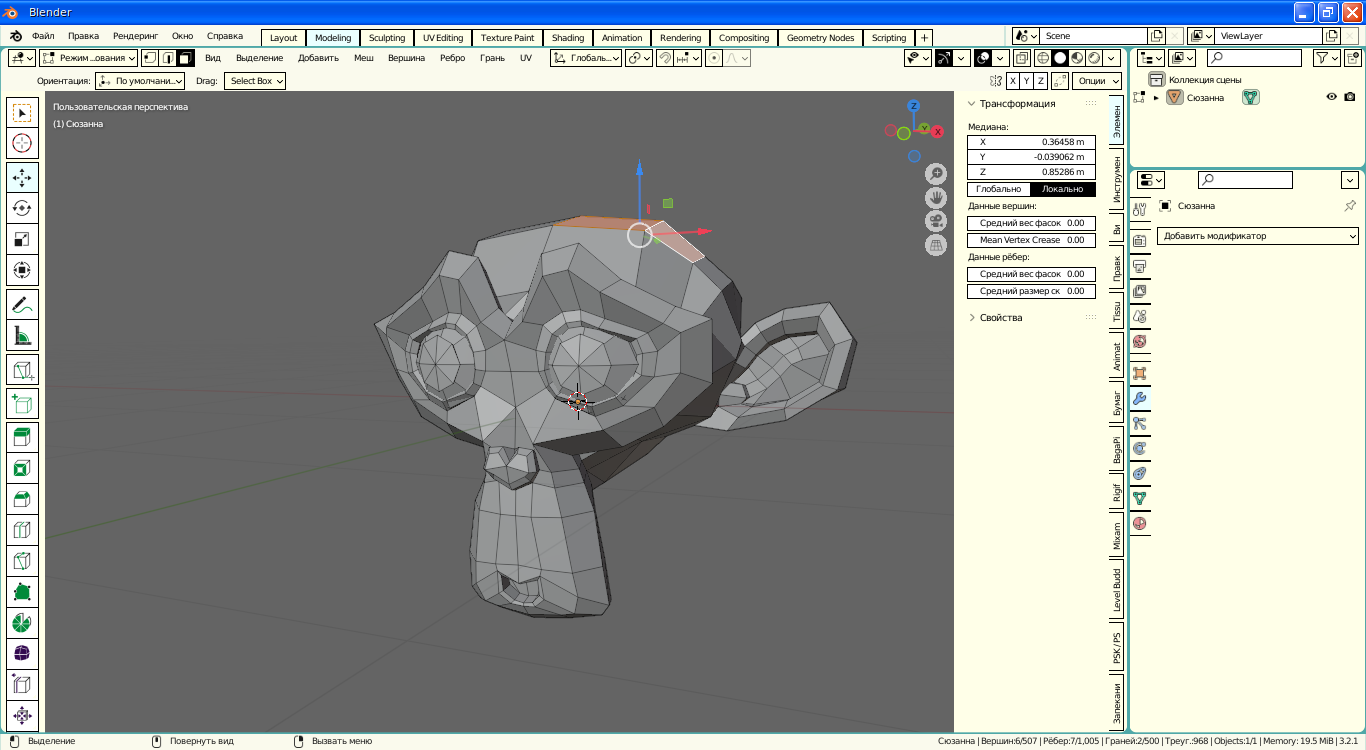The height and width of the screenshot is (750, 1366).
Task: Activate the Extrude Region tool
Action: coord(22,437)
